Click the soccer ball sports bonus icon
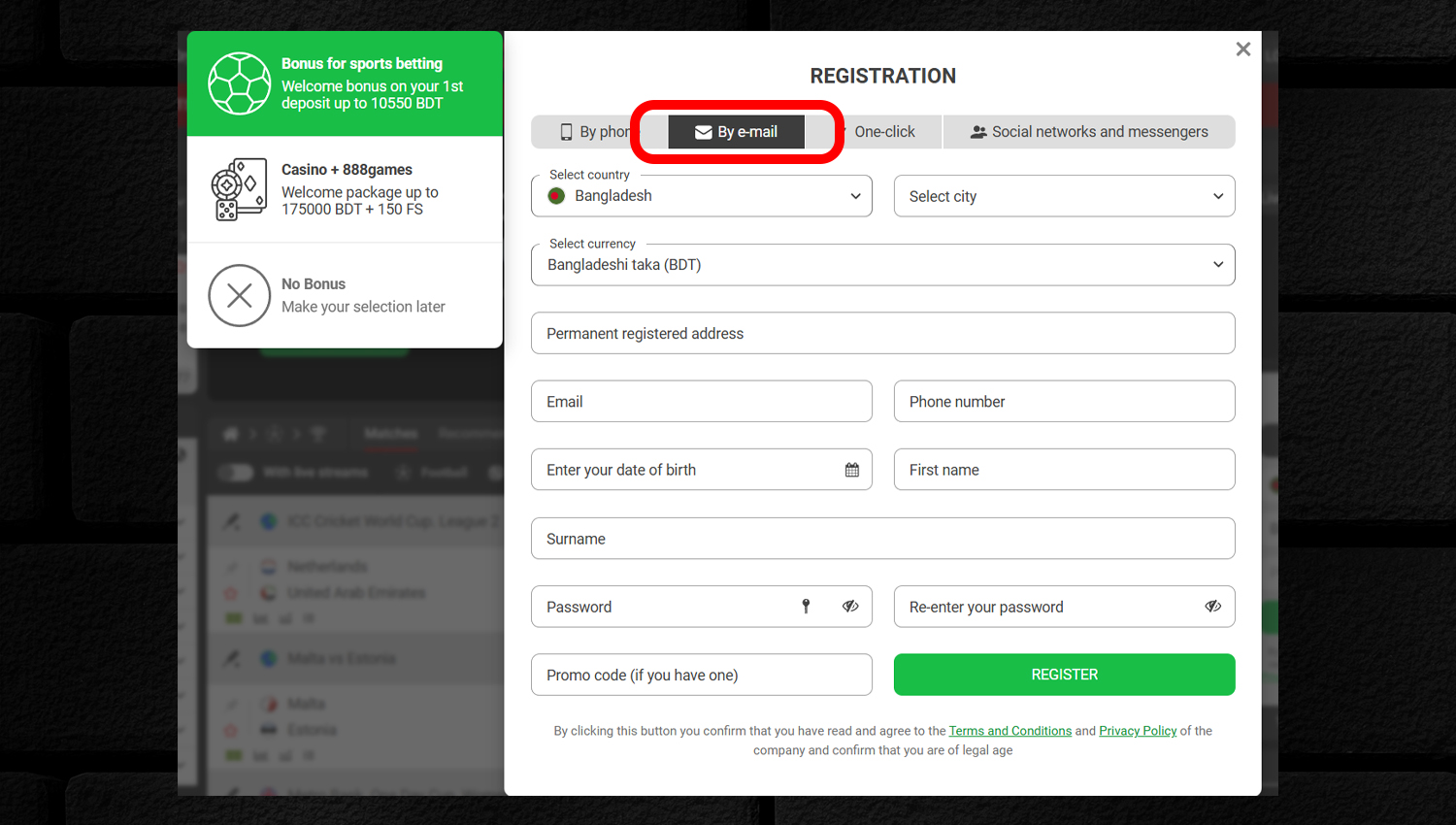1456x825 pixels. pos(239,83)
